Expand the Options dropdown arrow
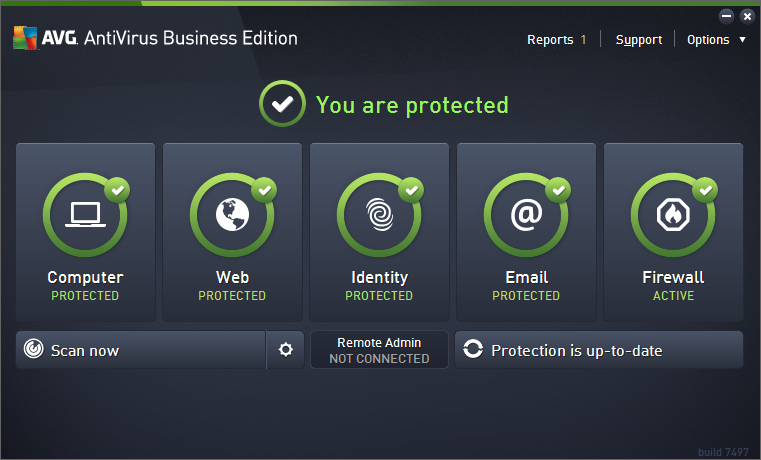 click(x=742, y=40)
